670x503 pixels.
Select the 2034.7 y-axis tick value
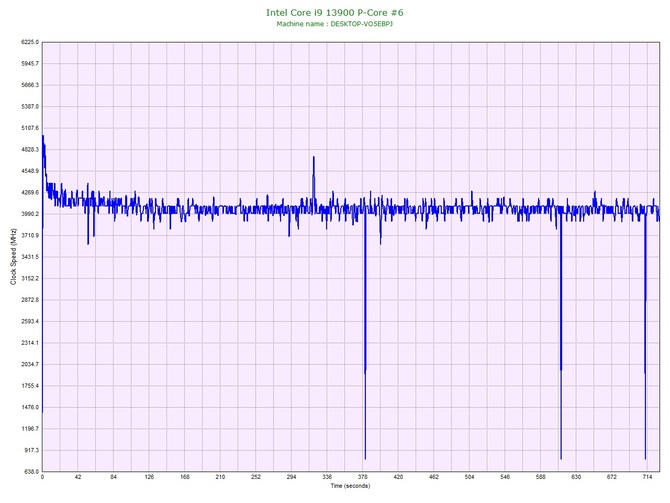pyautogui.click(x=30, y=365)
